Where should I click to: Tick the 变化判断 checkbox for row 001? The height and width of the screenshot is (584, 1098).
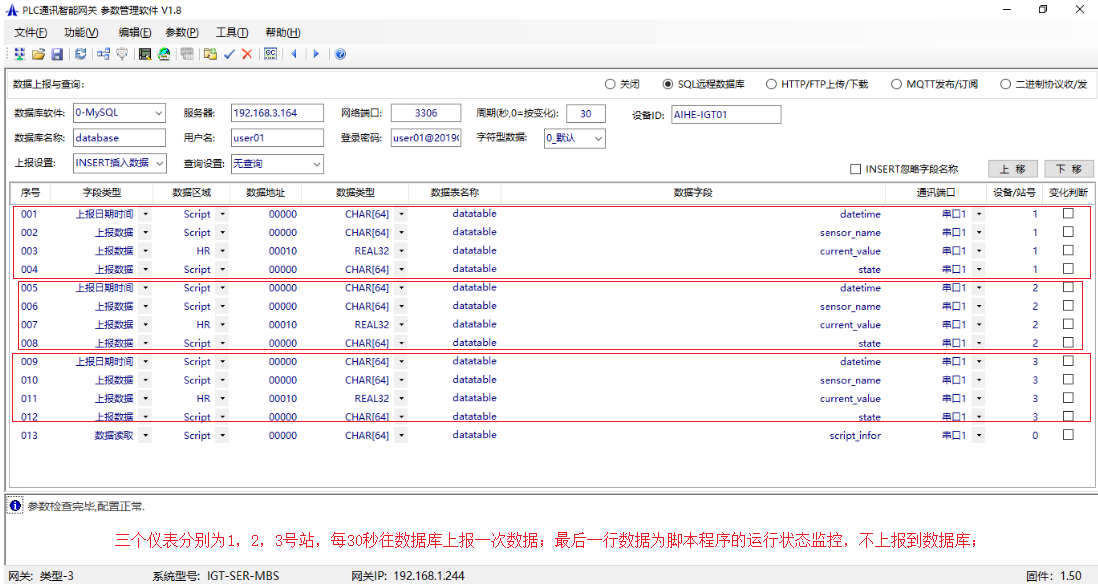tap(1068, 214)
